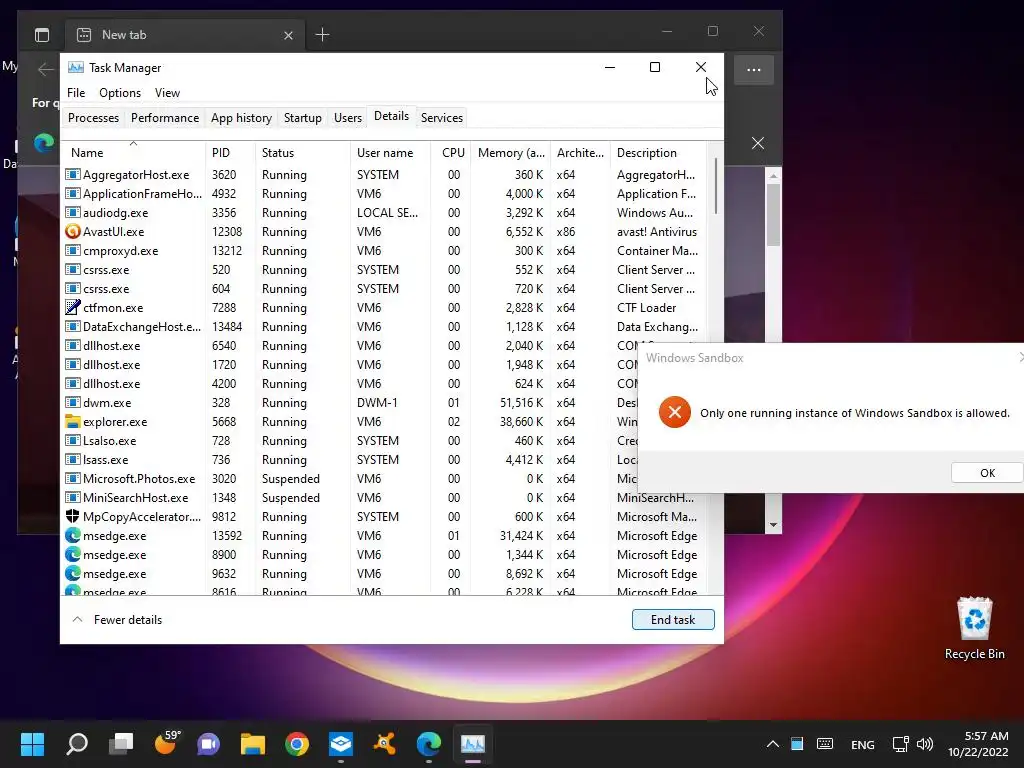Close the New tab in Edge

[288, 35]
